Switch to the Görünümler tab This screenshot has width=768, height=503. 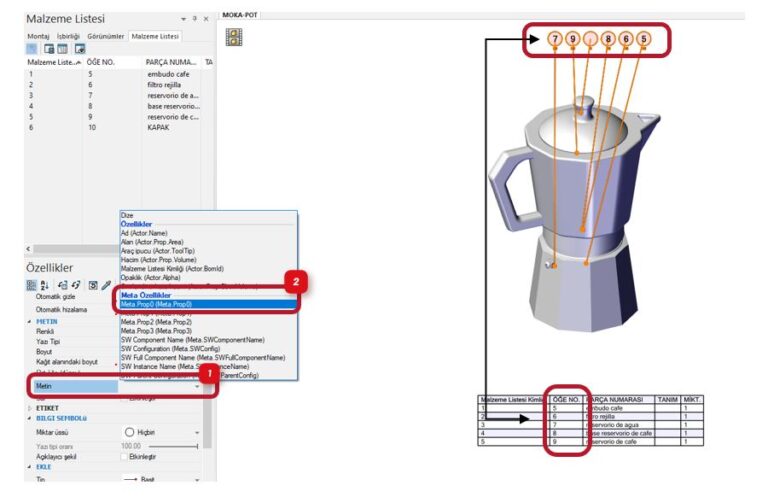click(107, 35)
